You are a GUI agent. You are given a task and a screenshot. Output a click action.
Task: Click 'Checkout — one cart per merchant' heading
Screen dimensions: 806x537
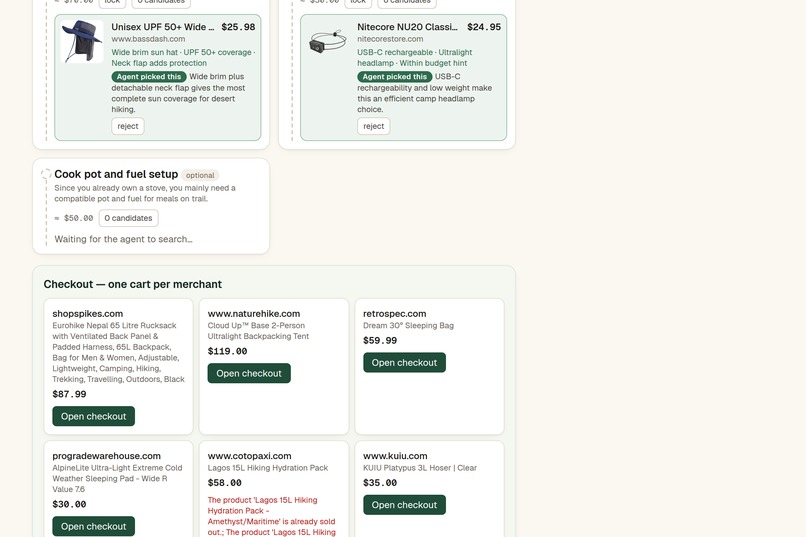pyautogui.click(x=133, y=284)
